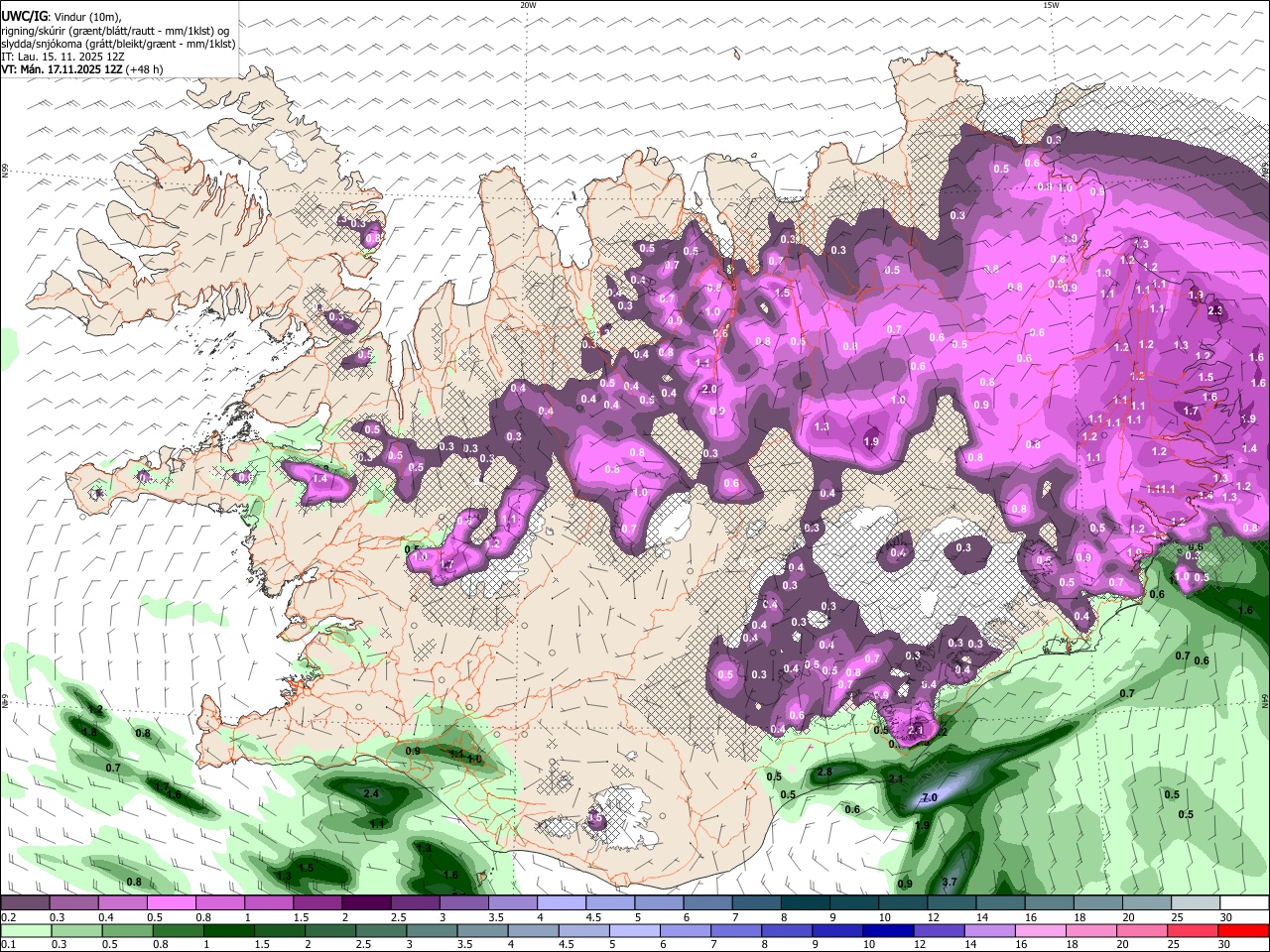Viewport: 1270px width, 952px height.
Task: Click the "3.7" rain value near the bottom edge
Action: [x=949, y=882]
